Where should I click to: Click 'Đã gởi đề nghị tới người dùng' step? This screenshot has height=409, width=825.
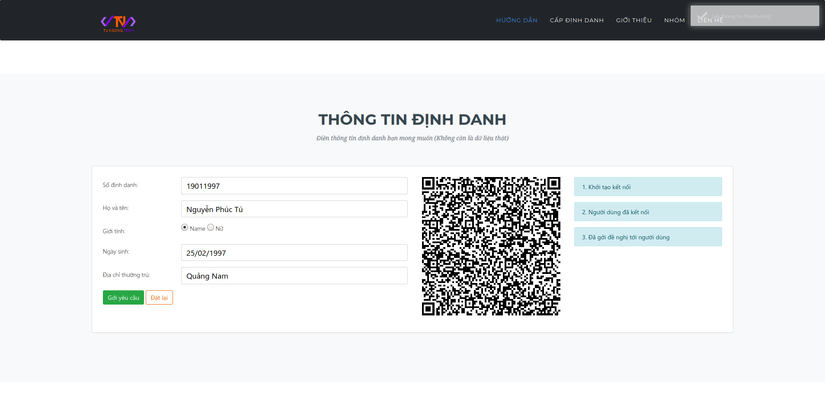(x=648, y=237)
